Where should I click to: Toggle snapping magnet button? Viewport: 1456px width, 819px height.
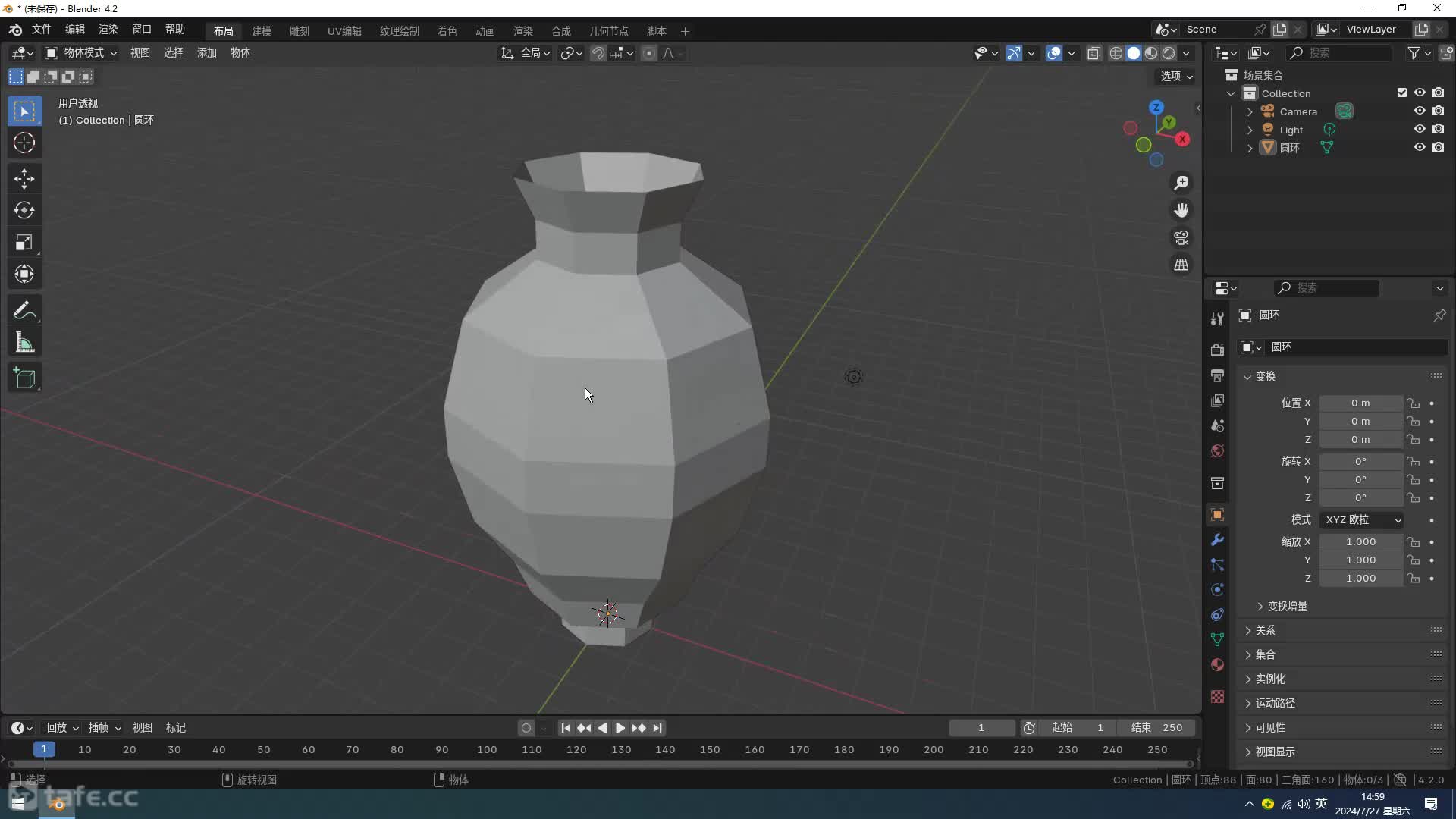(598, 53)
